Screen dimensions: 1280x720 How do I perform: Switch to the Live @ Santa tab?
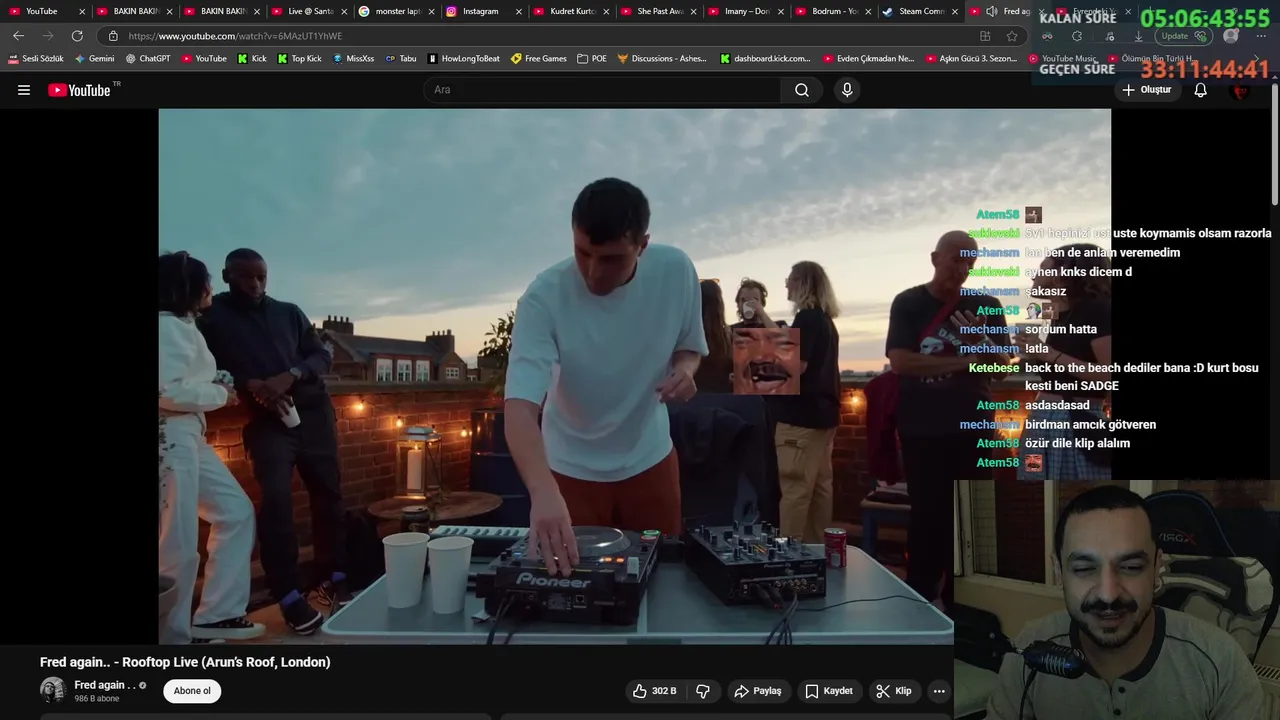pos(310,11)
